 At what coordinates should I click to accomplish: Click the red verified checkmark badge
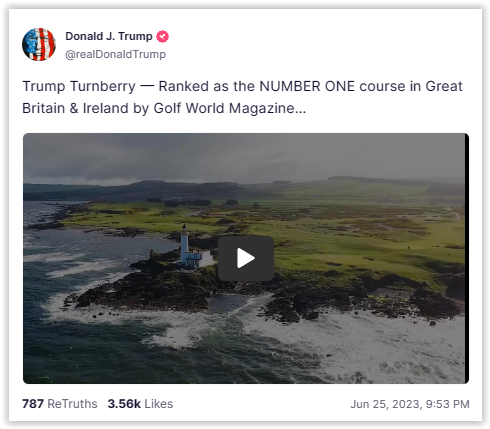pyautogui.click(x=163, y=36)
